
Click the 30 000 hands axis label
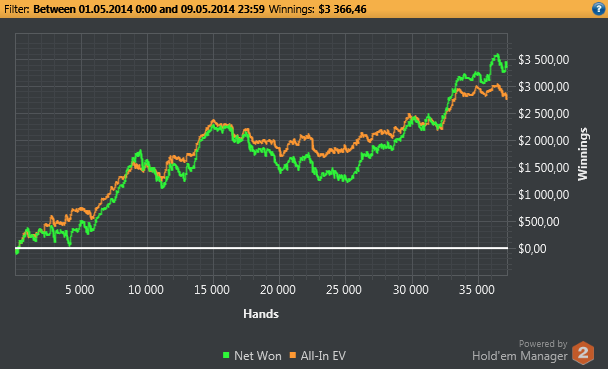411,290
